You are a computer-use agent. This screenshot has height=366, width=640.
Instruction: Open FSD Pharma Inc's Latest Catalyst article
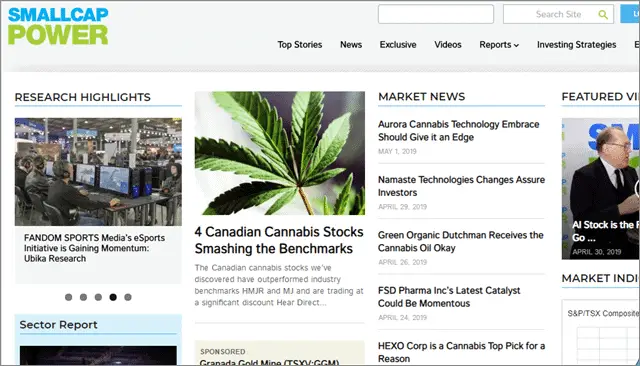449,297
